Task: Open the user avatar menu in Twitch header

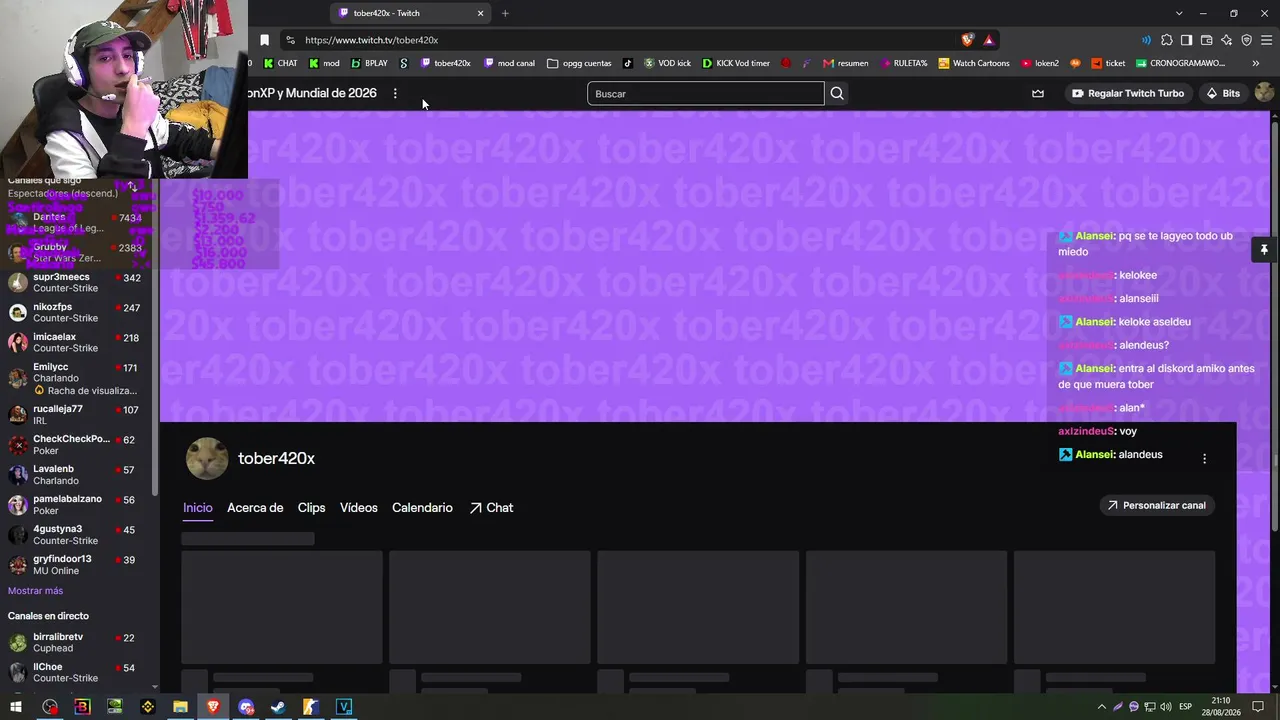Action: (1264, 93)
